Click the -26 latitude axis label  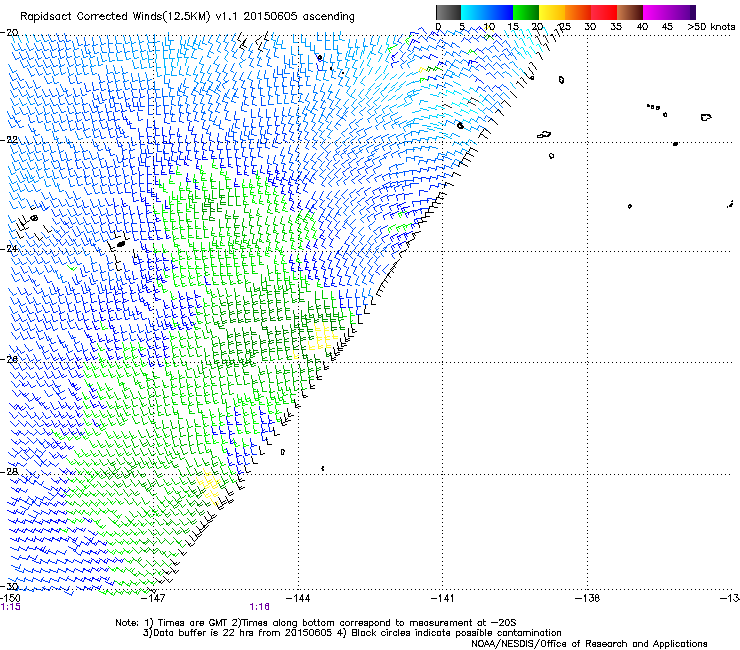9,360
